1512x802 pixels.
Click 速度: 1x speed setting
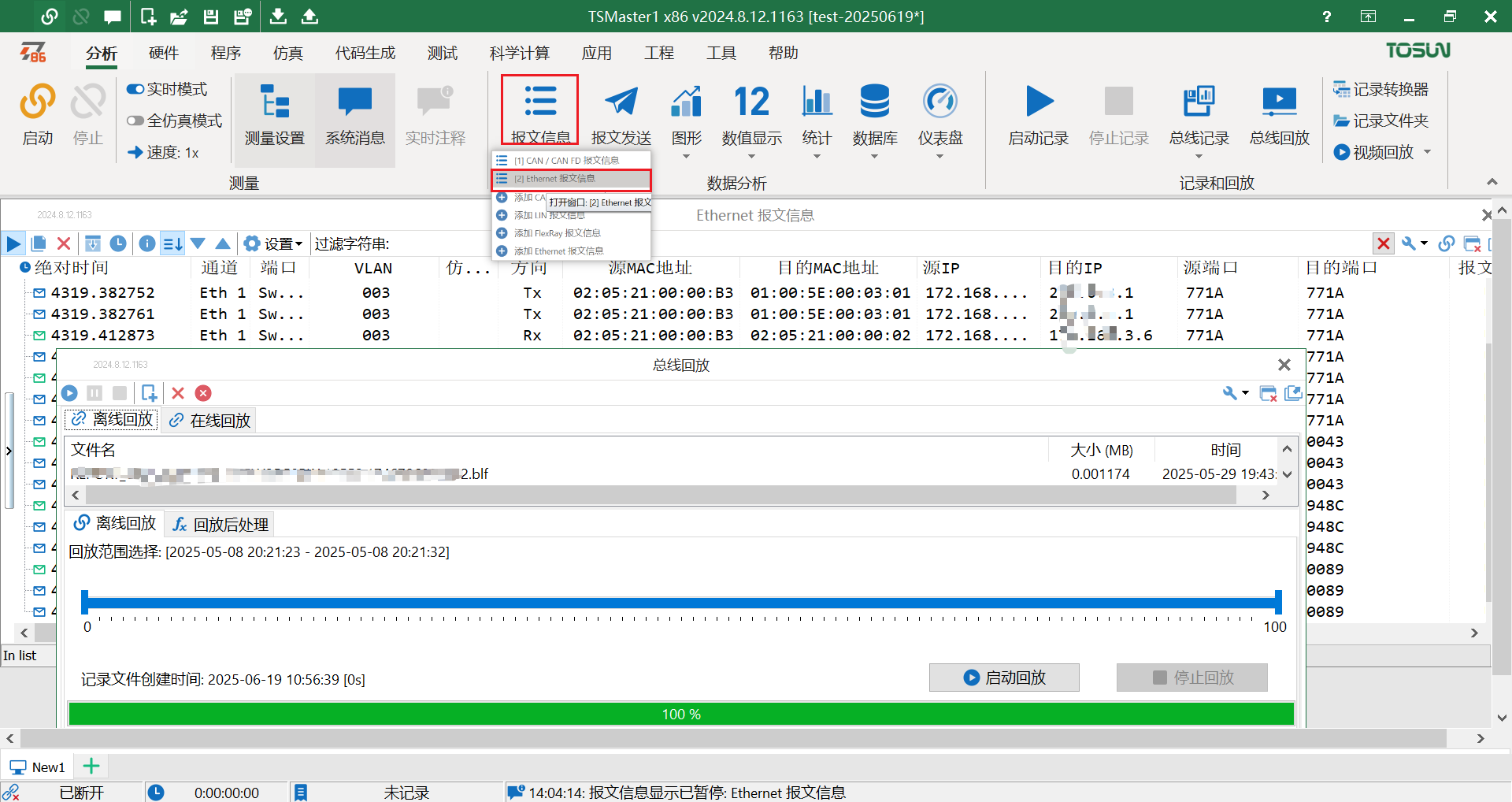[164, 152]
